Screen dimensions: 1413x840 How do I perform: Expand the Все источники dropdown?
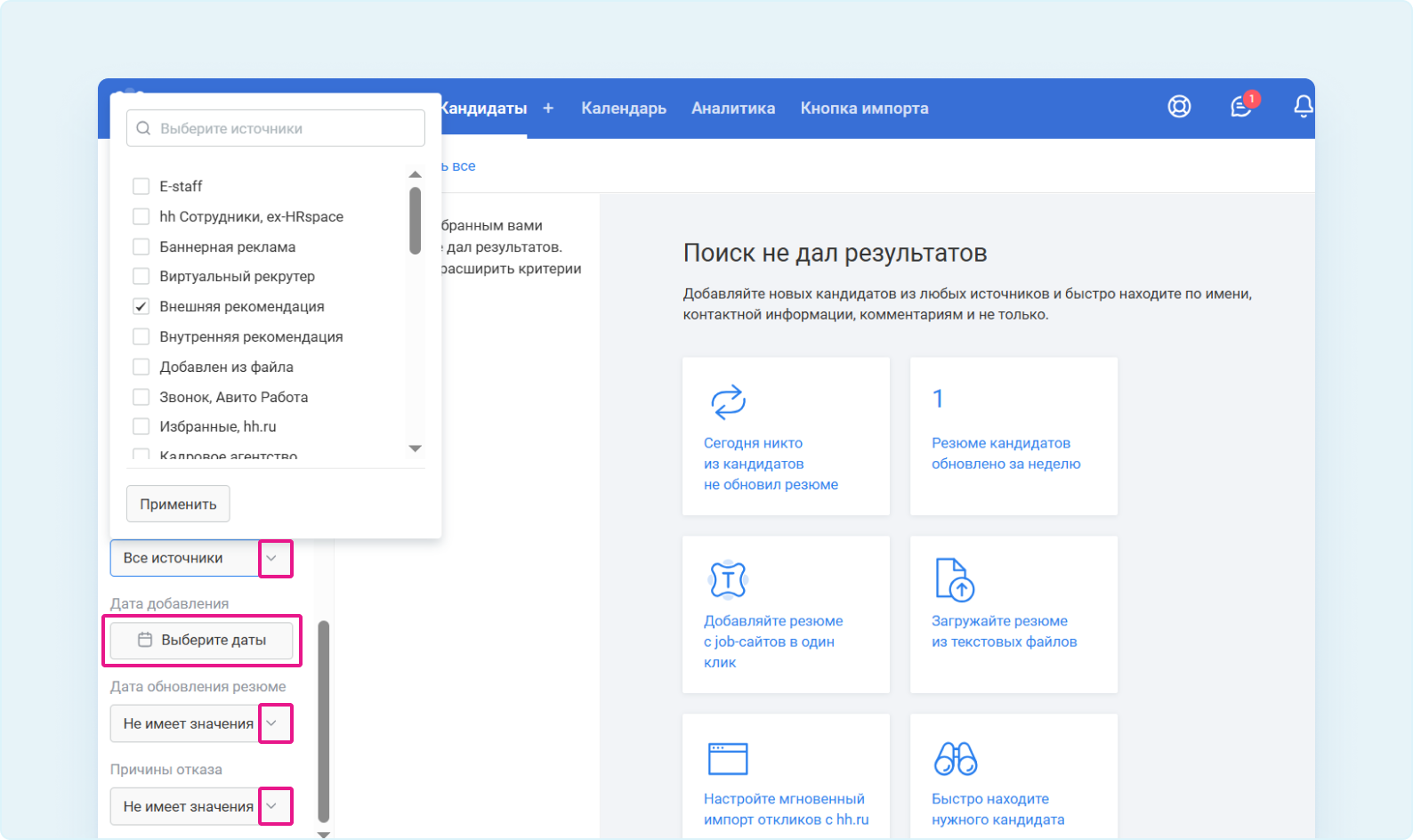tap(273, 559)
